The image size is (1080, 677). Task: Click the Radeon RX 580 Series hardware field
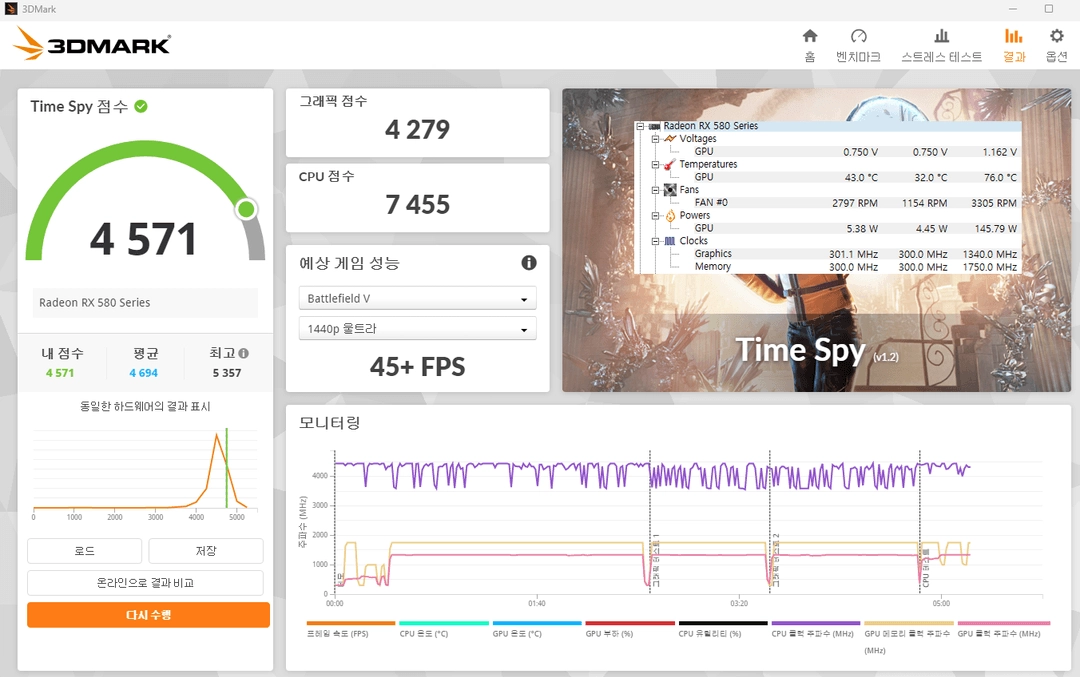point(145,302)
